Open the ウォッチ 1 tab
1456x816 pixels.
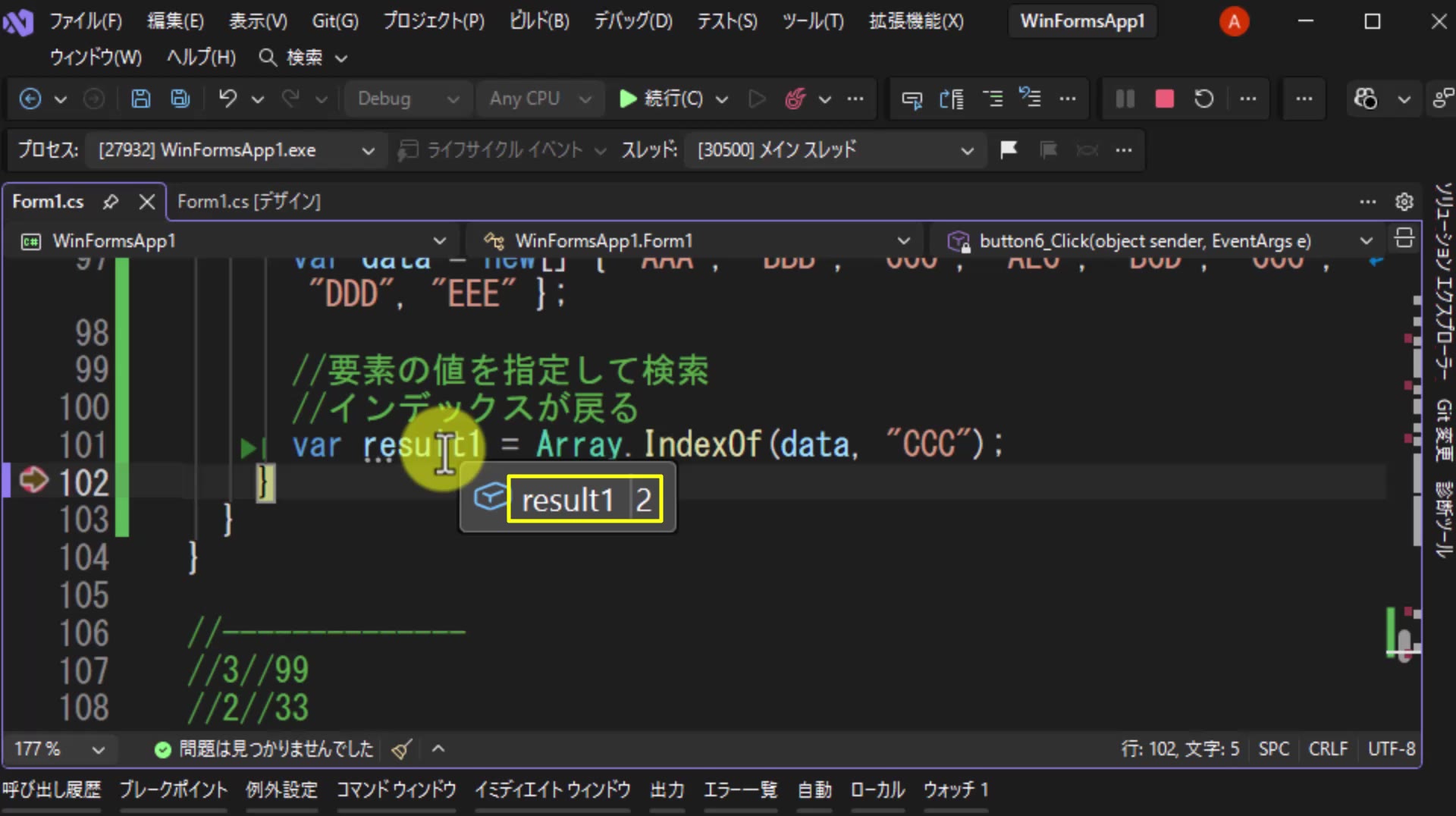click(x=955, y=790)
